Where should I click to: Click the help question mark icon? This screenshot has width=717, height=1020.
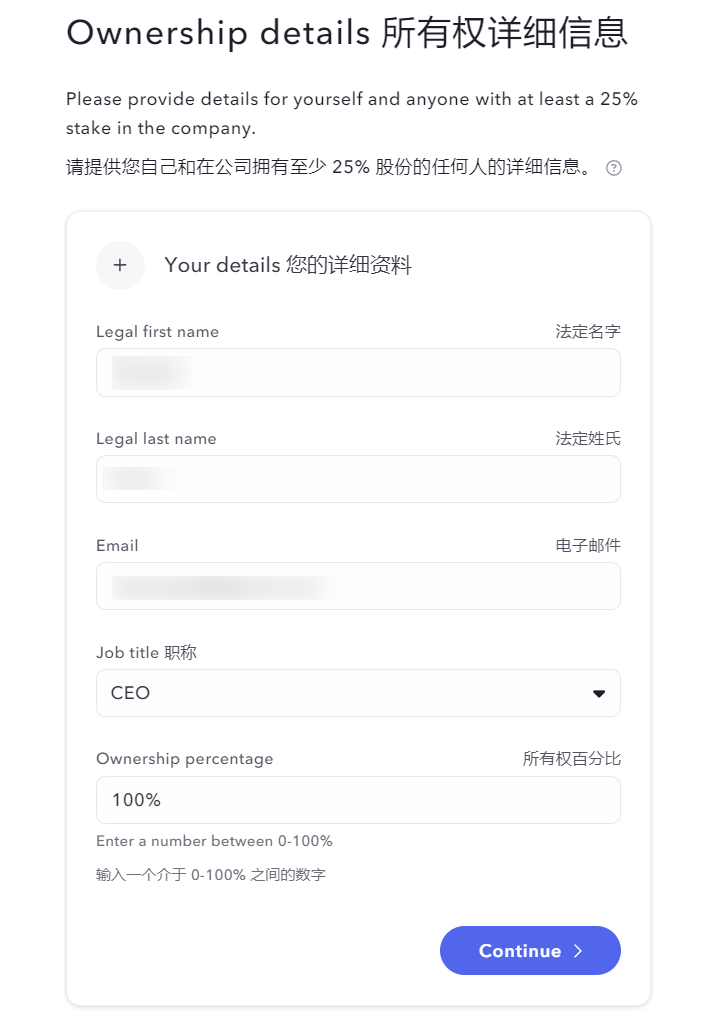614,168
